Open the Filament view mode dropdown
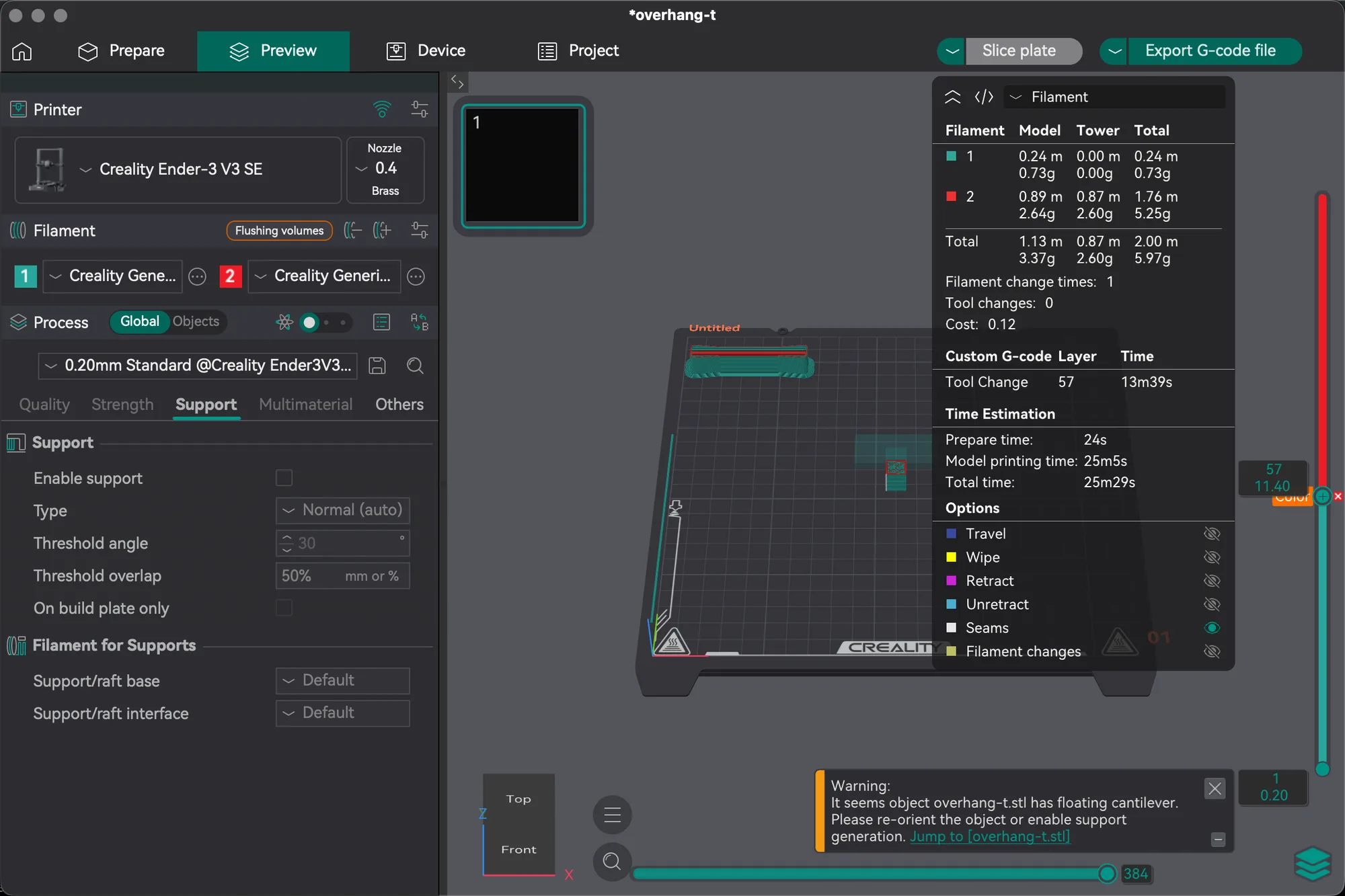This screenshot has height=896, width=1345. pos(1114,97)
